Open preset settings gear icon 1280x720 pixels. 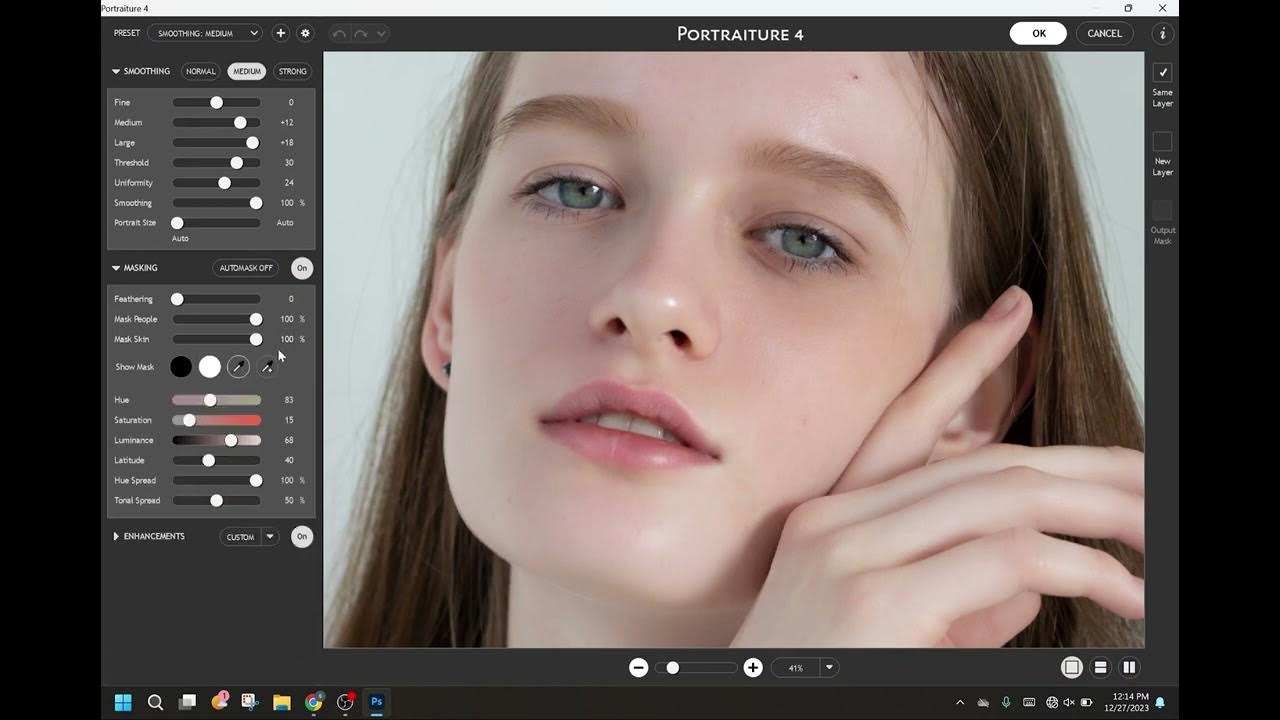[x=305, y=33]
